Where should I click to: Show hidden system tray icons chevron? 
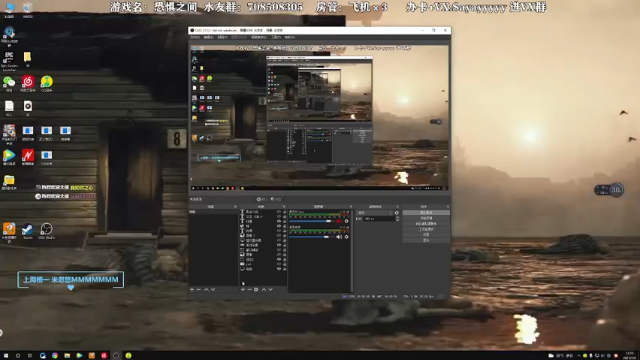tap(578, 356)
